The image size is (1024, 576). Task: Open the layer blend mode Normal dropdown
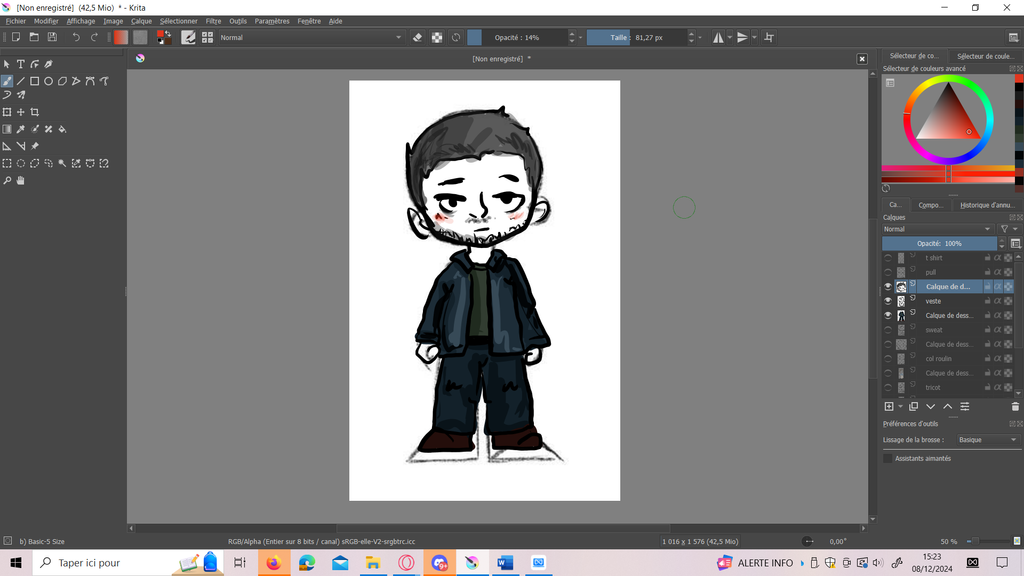click(938, 229)
